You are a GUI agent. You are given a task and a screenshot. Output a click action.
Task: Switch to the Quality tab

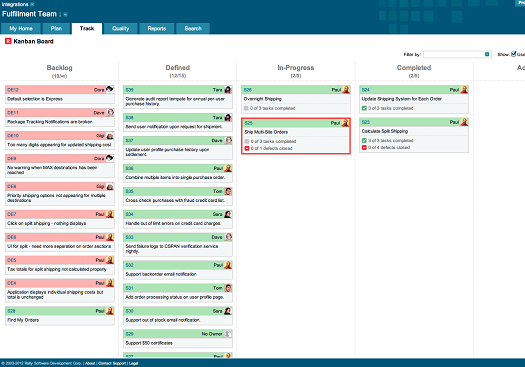(x=121, y=28)
